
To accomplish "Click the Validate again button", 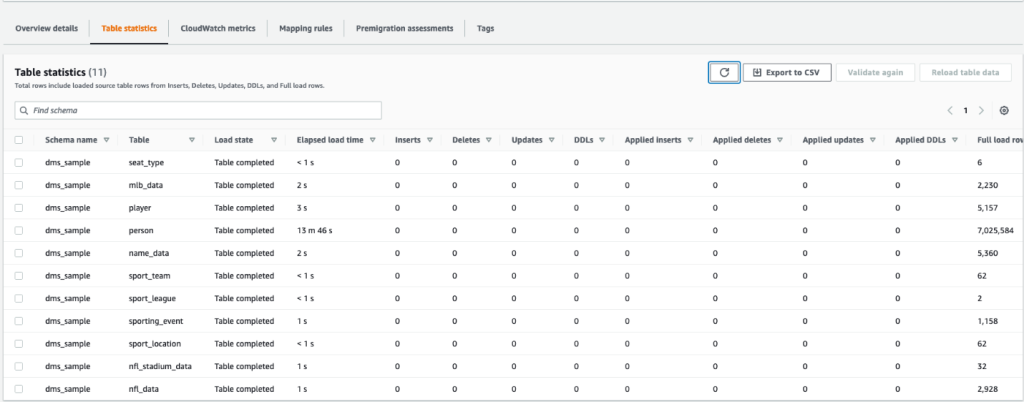I will (x=875, y=72).
